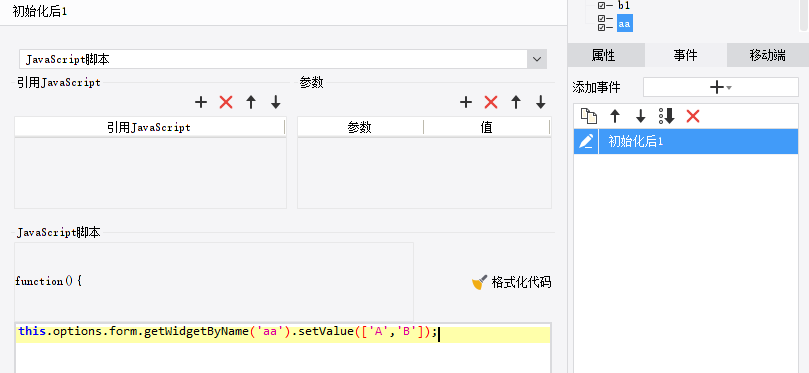This screenshot has width=809, height=373.
Task: Click the checkbox group icon beside aa
Action: coord(605,23)
